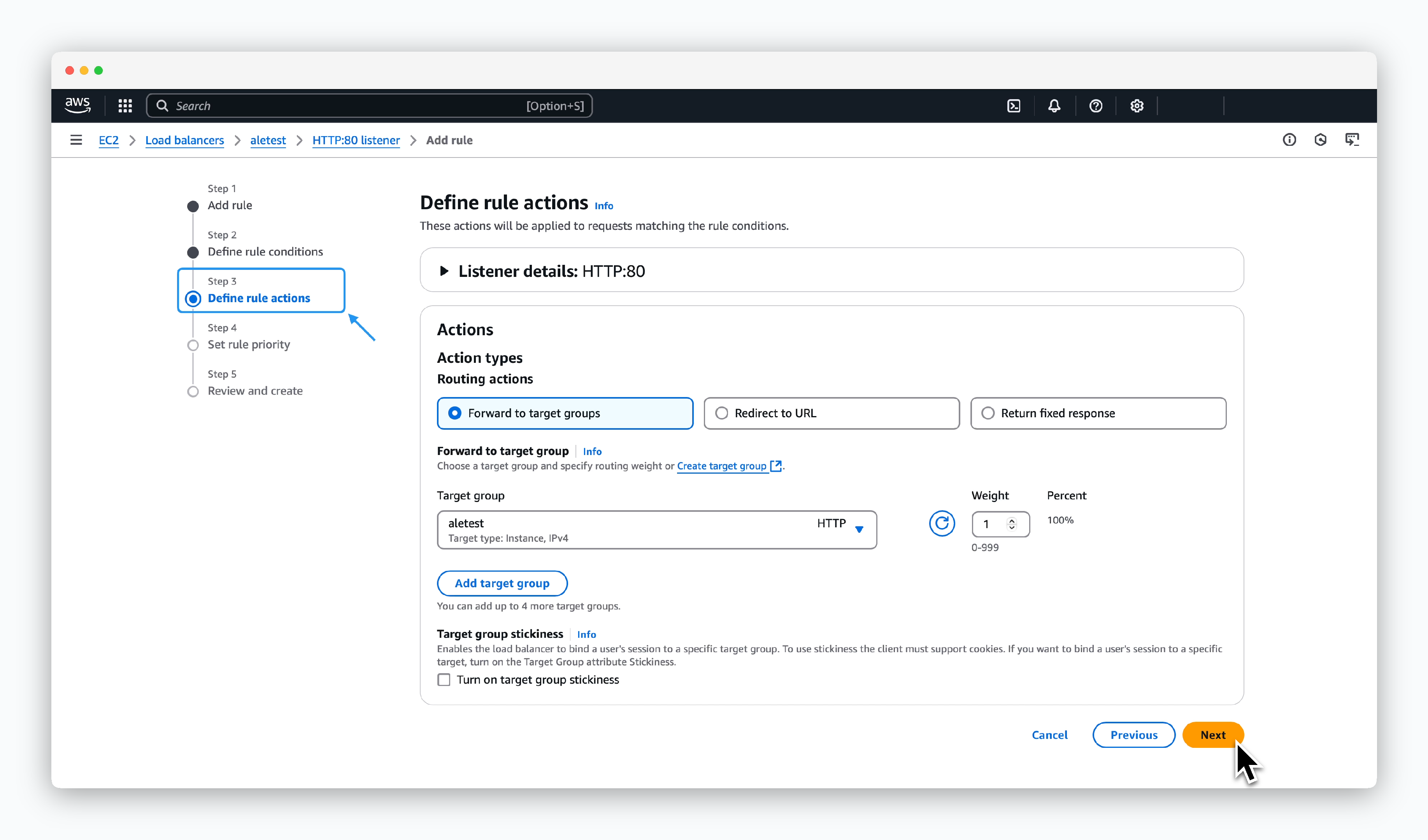
Task: Enable Turn on target group stickiness
Action: [x=444, y=679]
